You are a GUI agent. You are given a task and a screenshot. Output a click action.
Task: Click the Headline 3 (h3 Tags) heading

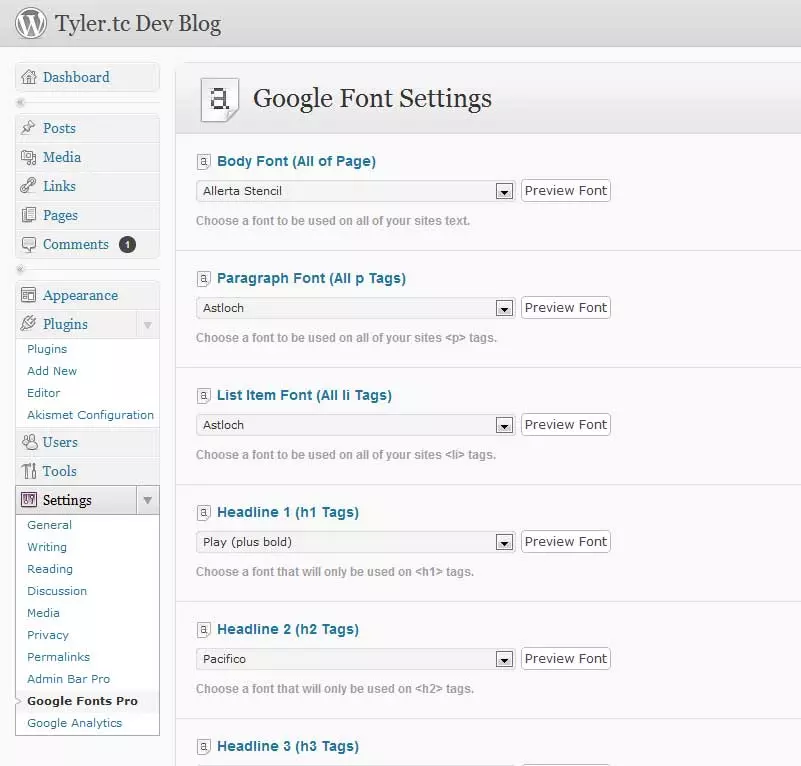point(288,747)
